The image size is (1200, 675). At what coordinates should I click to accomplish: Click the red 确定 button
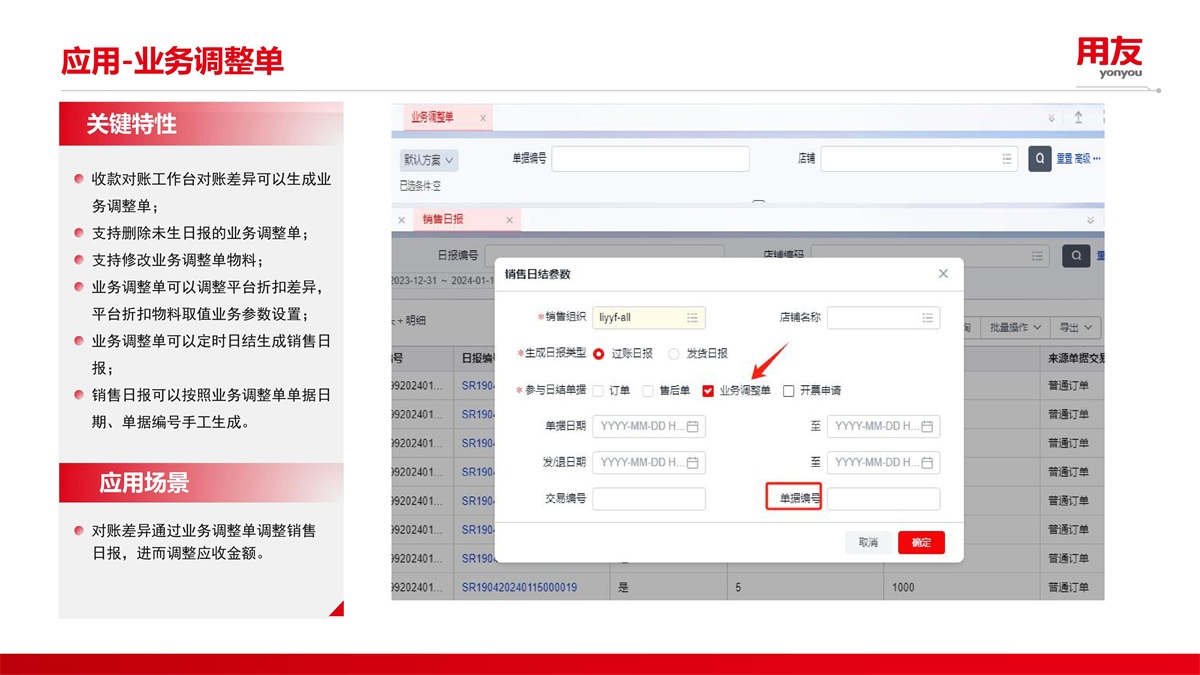921,542
